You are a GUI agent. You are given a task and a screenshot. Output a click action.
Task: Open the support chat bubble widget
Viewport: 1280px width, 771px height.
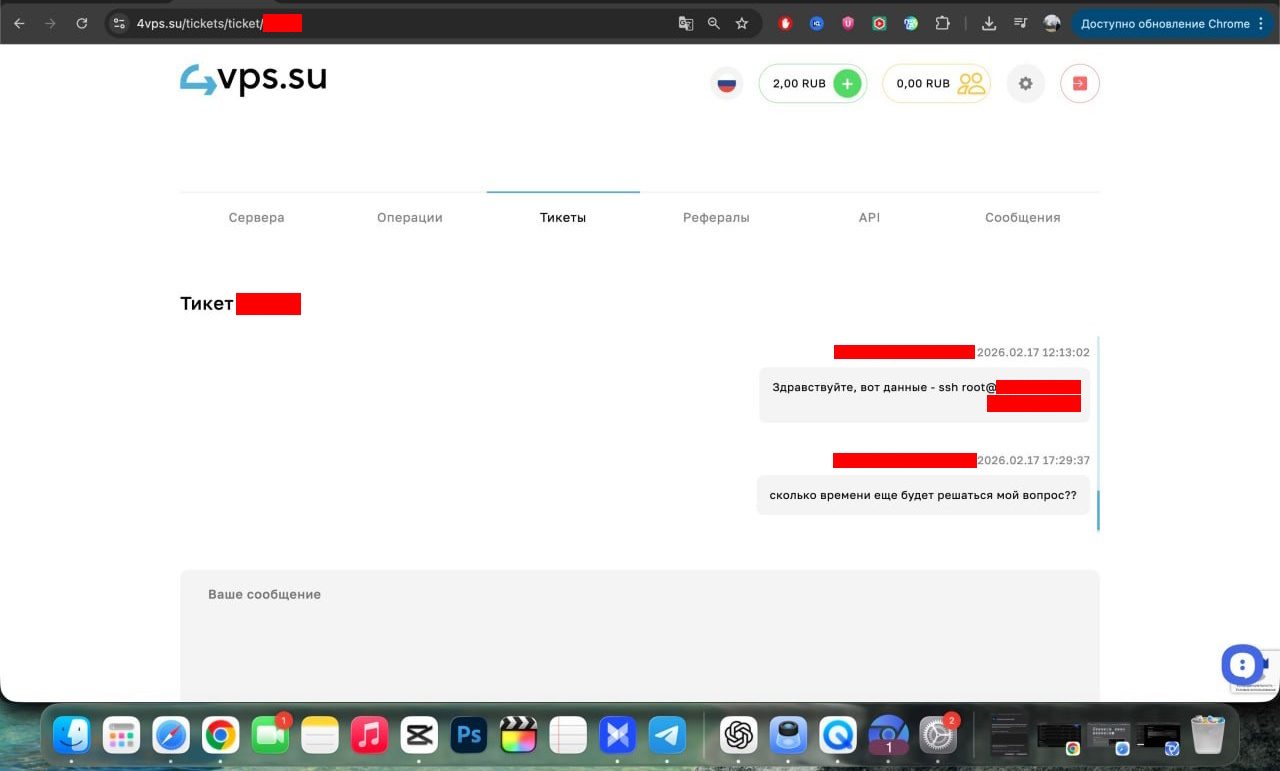1241,665
